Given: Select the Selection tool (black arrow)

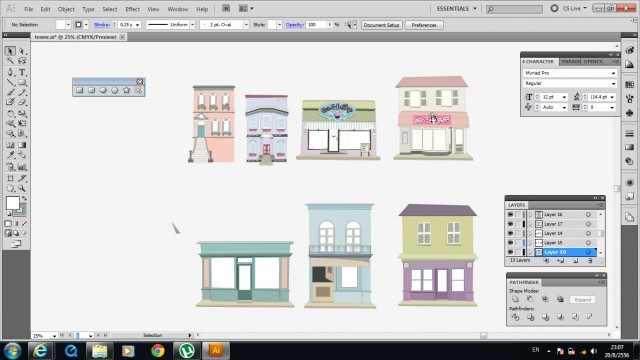Looking at the screenshot, I should point(10,51).
